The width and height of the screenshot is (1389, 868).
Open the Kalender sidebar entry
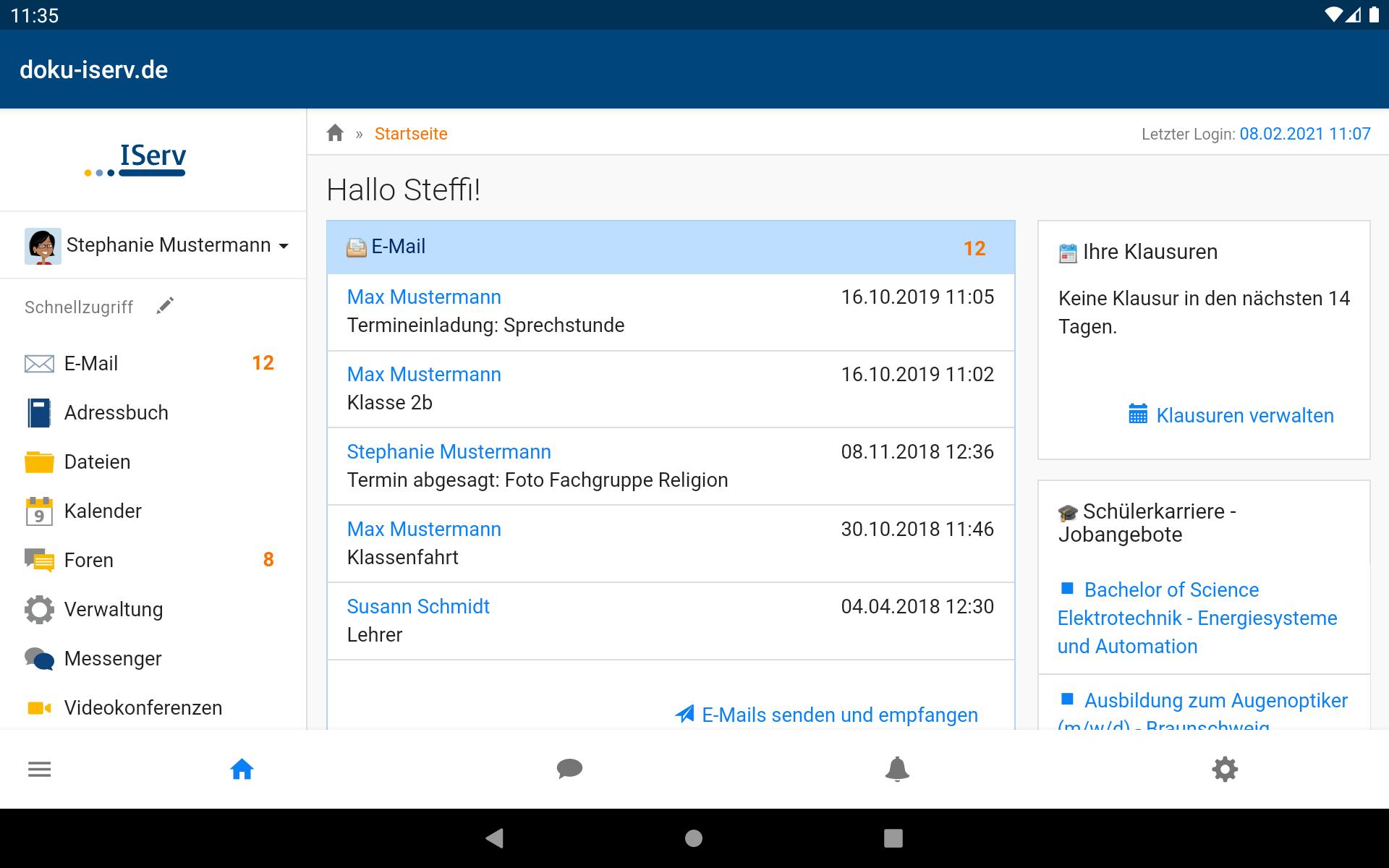pyautogui.click(x=102, y=511)
